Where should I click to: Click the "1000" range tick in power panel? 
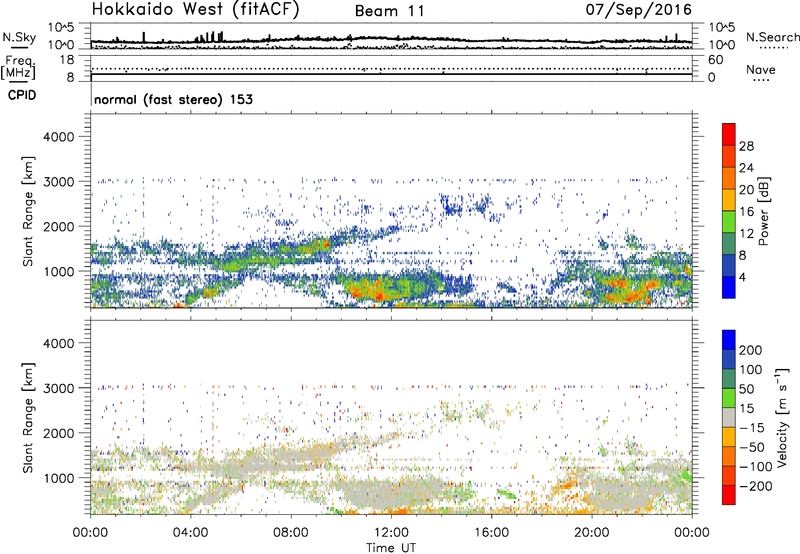pyautogui.click(x=58, y=271)
